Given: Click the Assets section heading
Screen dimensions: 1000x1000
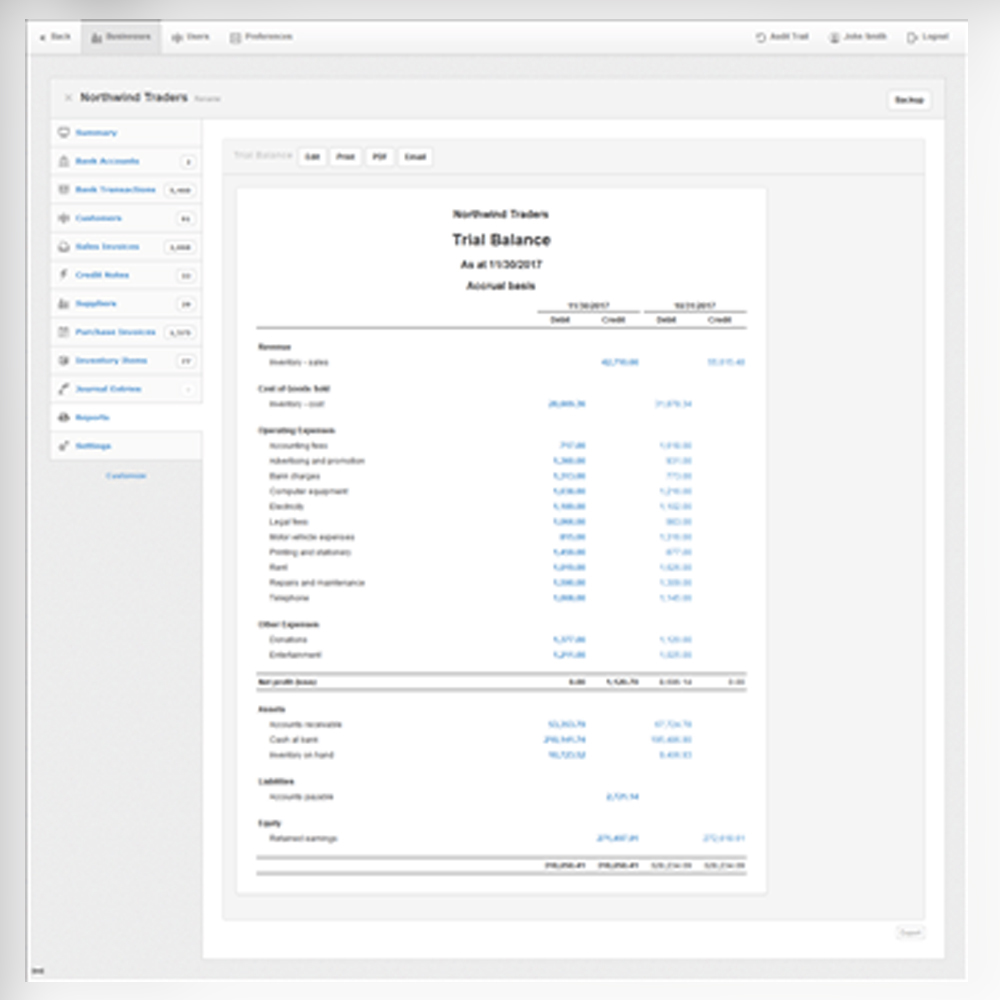Looking at the screenshot, I should coord(272,709).
